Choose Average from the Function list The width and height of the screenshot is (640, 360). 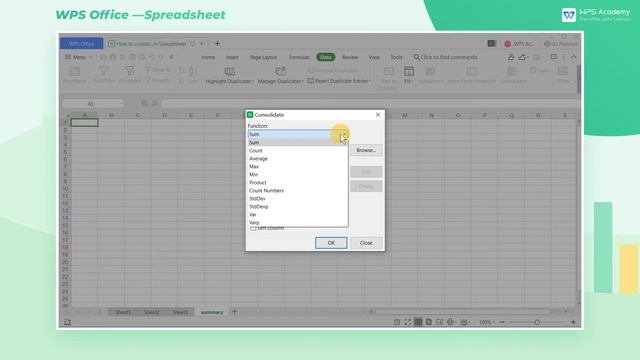(298, 158)
